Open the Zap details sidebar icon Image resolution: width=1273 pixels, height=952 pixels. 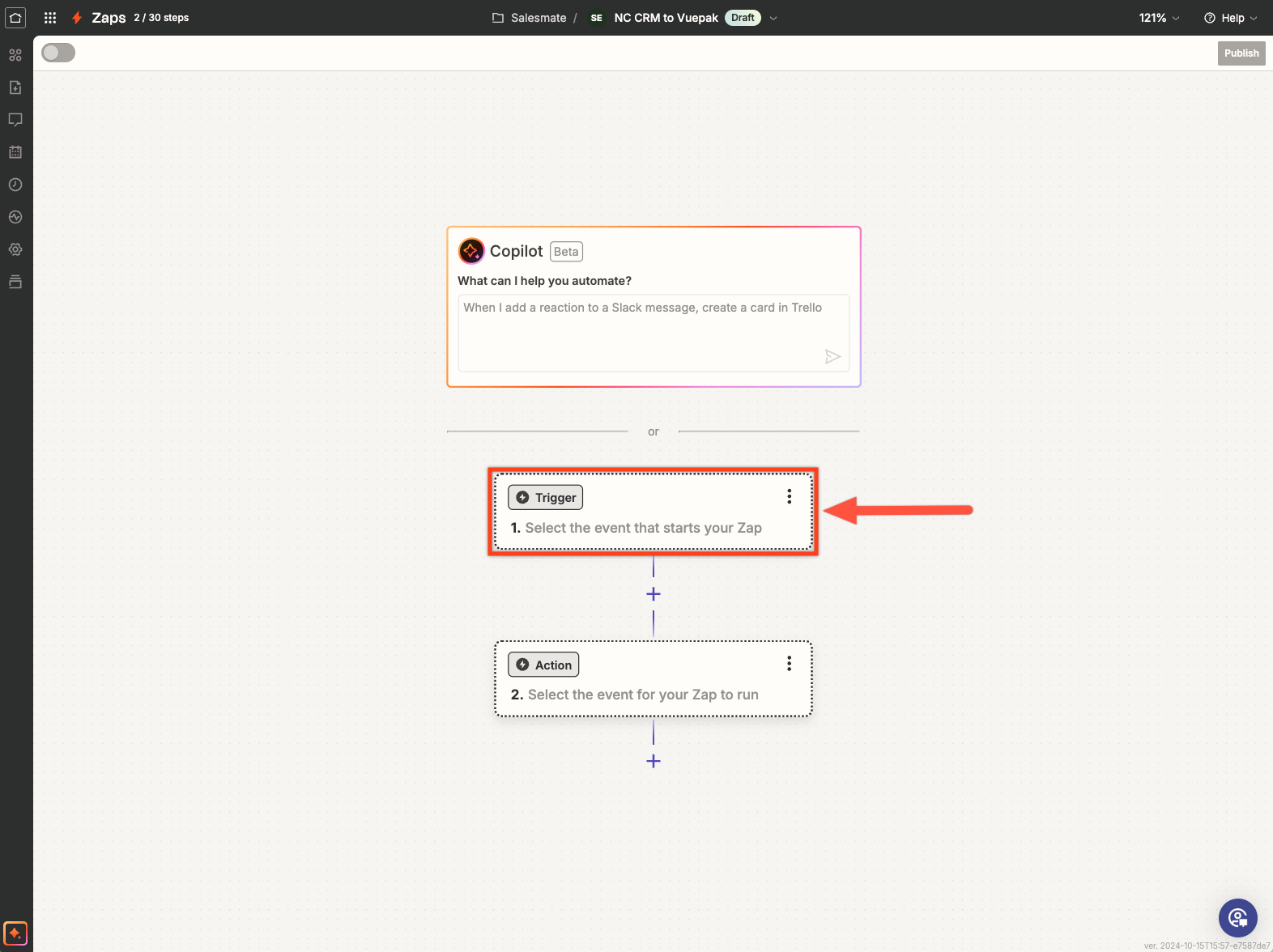15,87
